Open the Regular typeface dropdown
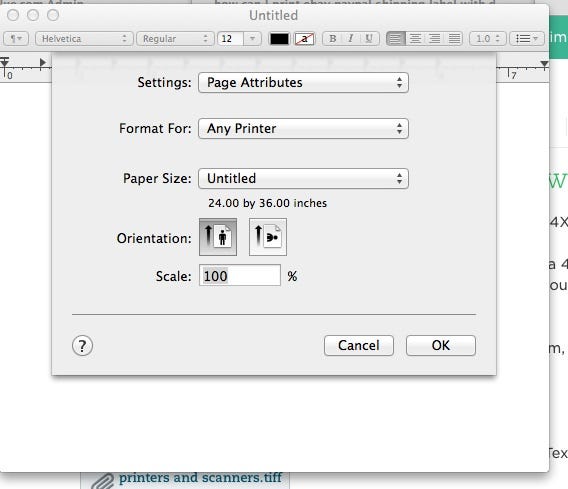This screenshot has height=489, width=568. click(x=175, y=39)
